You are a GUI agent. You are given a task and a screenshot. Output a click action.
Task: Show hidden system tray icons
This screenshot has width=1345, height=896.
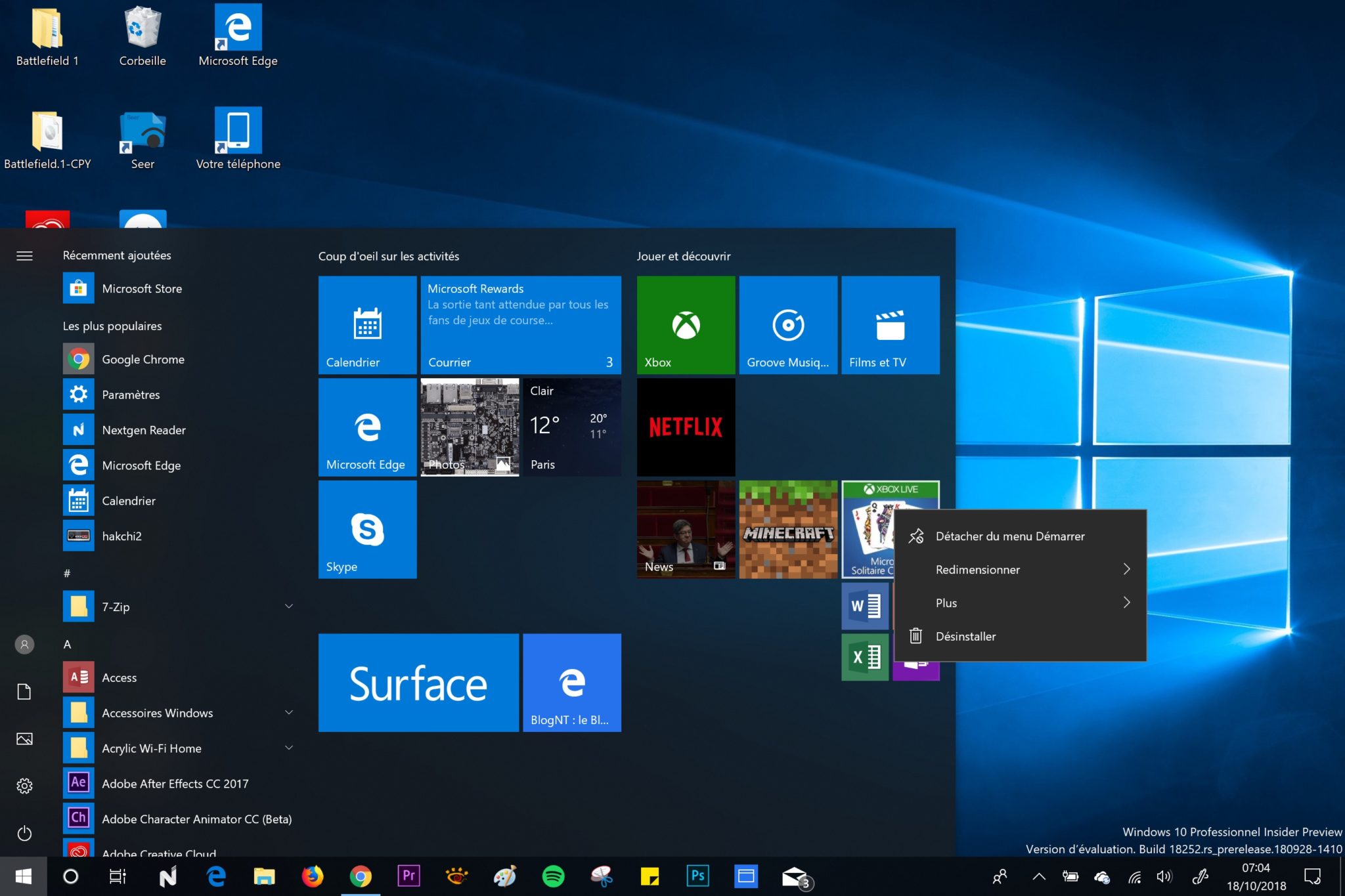[x=1039, y=876]
